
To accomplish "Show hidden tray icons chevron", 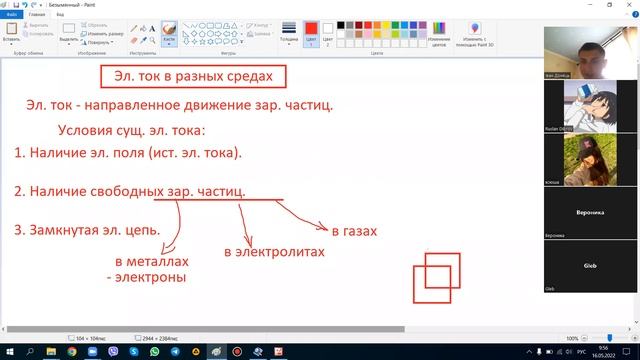I will point(529,351).
